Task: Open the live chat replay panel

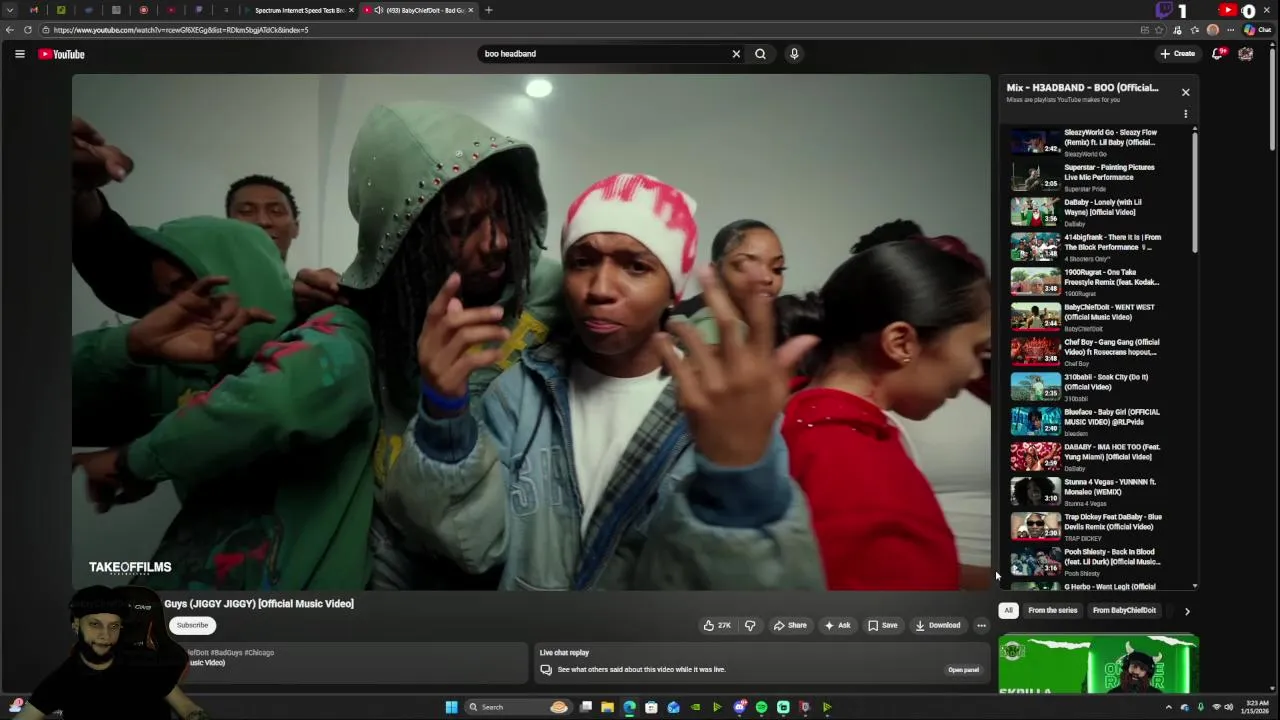Action: tap(963, 670)
